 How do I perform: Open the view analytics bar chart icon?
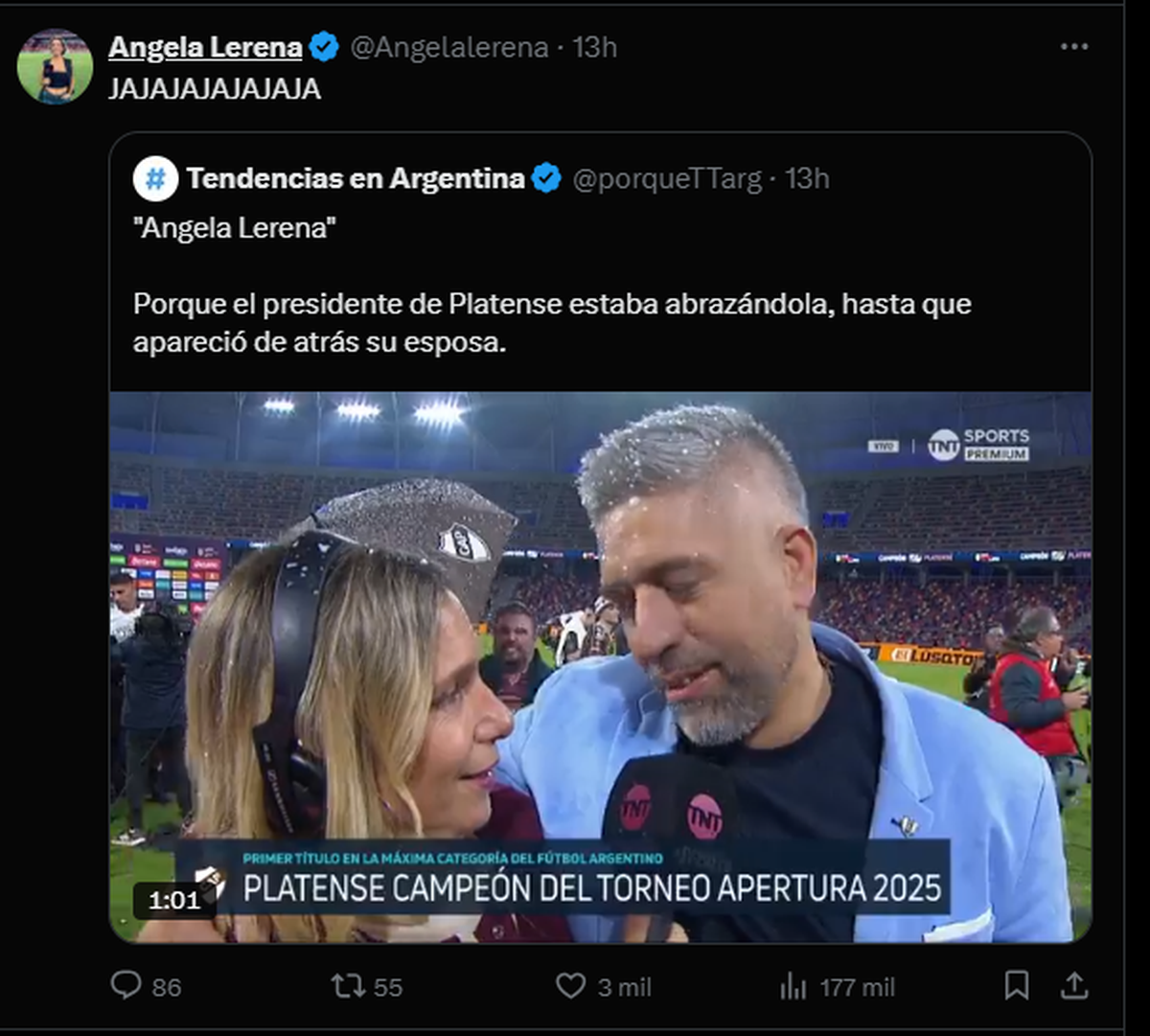793,985
